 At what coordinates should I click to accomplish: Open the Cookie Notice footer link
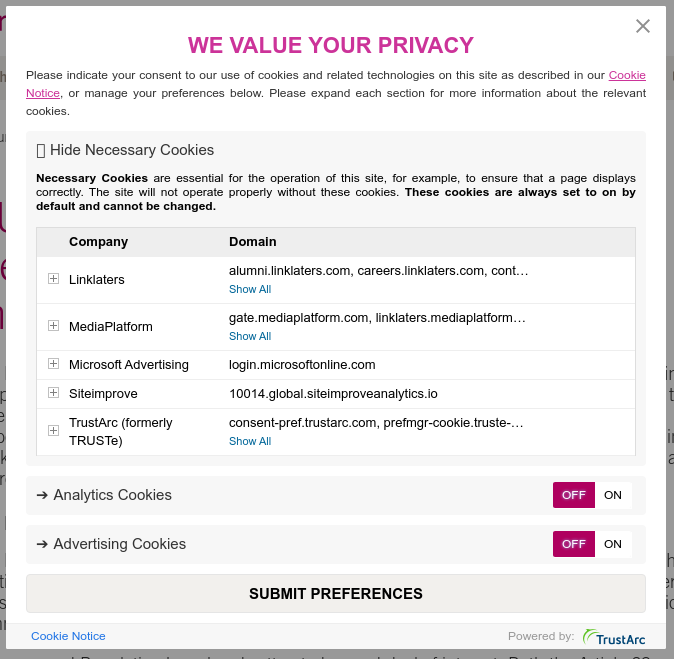pos(68,636)
